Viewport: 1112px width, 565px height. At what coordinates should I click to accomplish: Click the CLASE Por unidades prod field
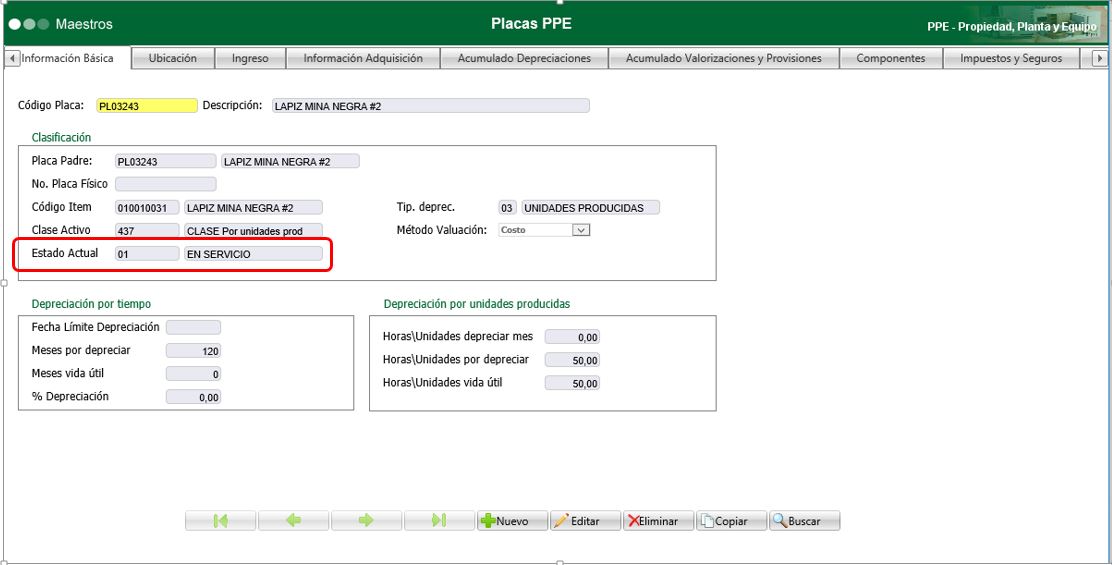click(x=253, y=230)
